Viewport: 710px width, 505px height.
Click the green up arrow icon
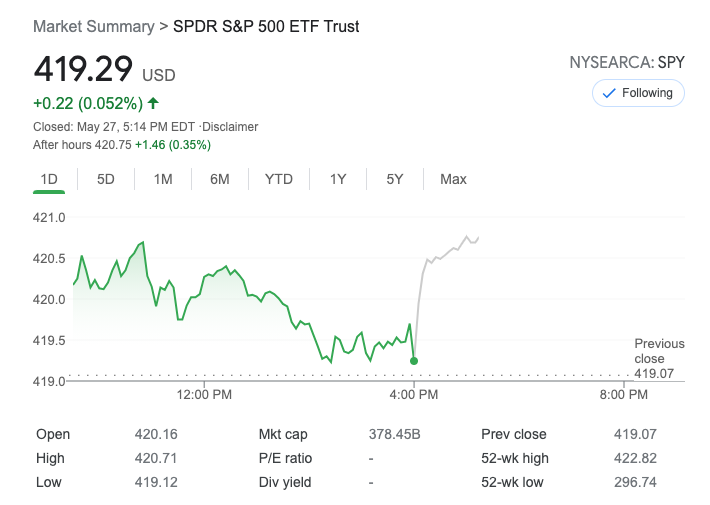tap(153, 103)
